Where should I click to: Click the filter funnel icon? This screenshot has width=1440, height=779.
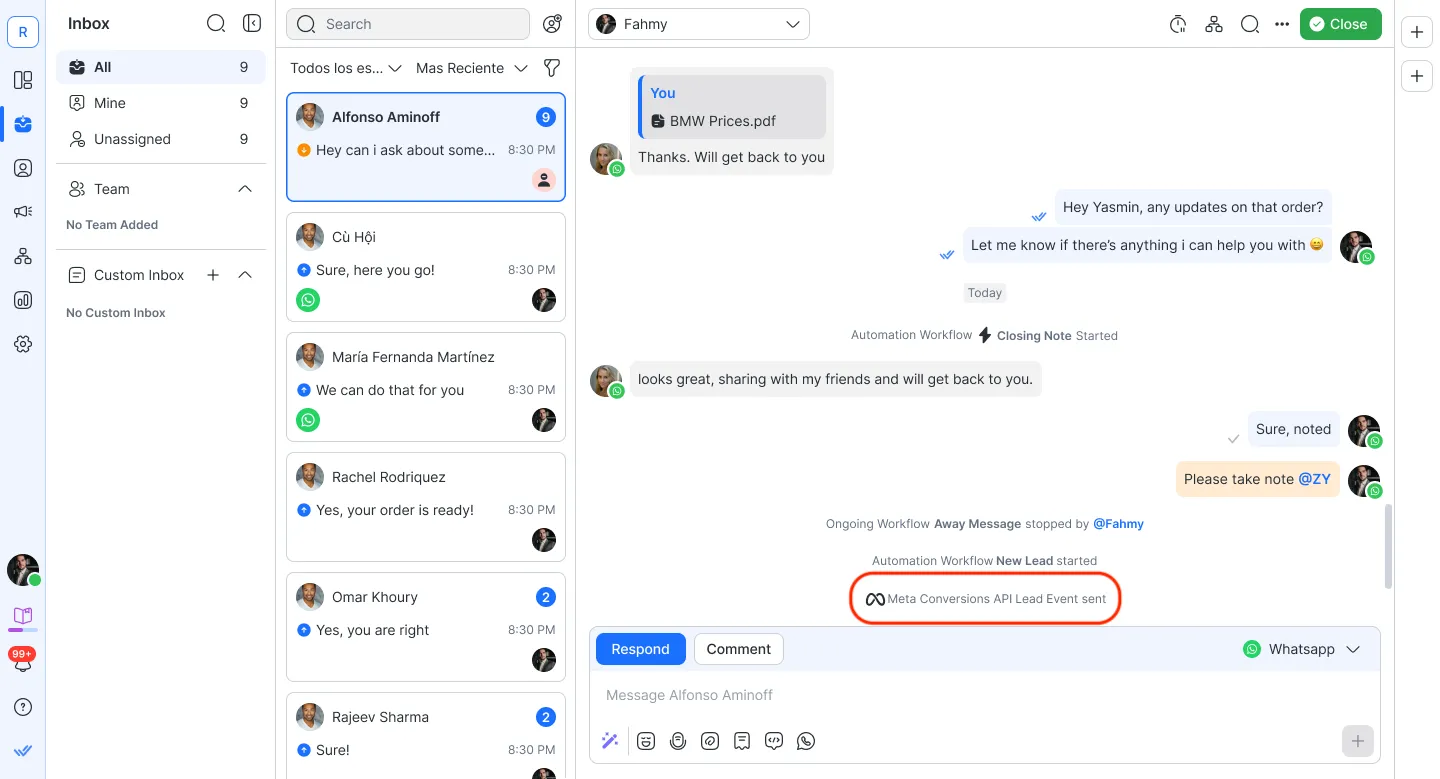tap(551, 68)
